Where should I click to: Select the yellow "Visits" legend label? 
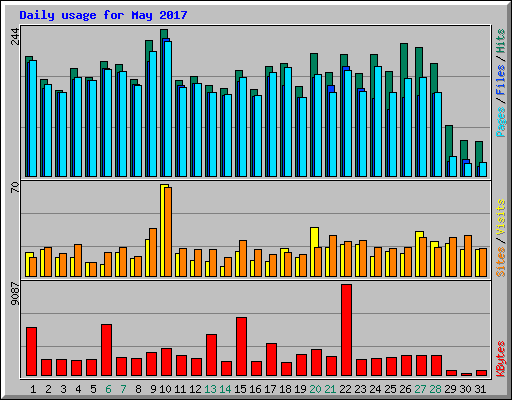click(x=500, y=218)
